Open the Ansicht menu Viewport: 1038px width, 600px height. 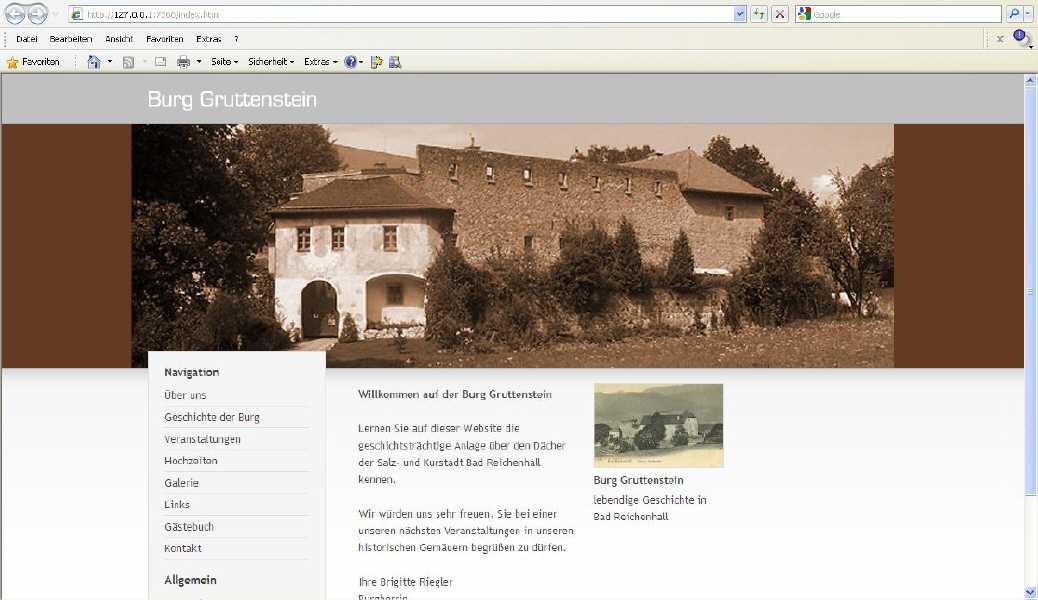[119, 39]
